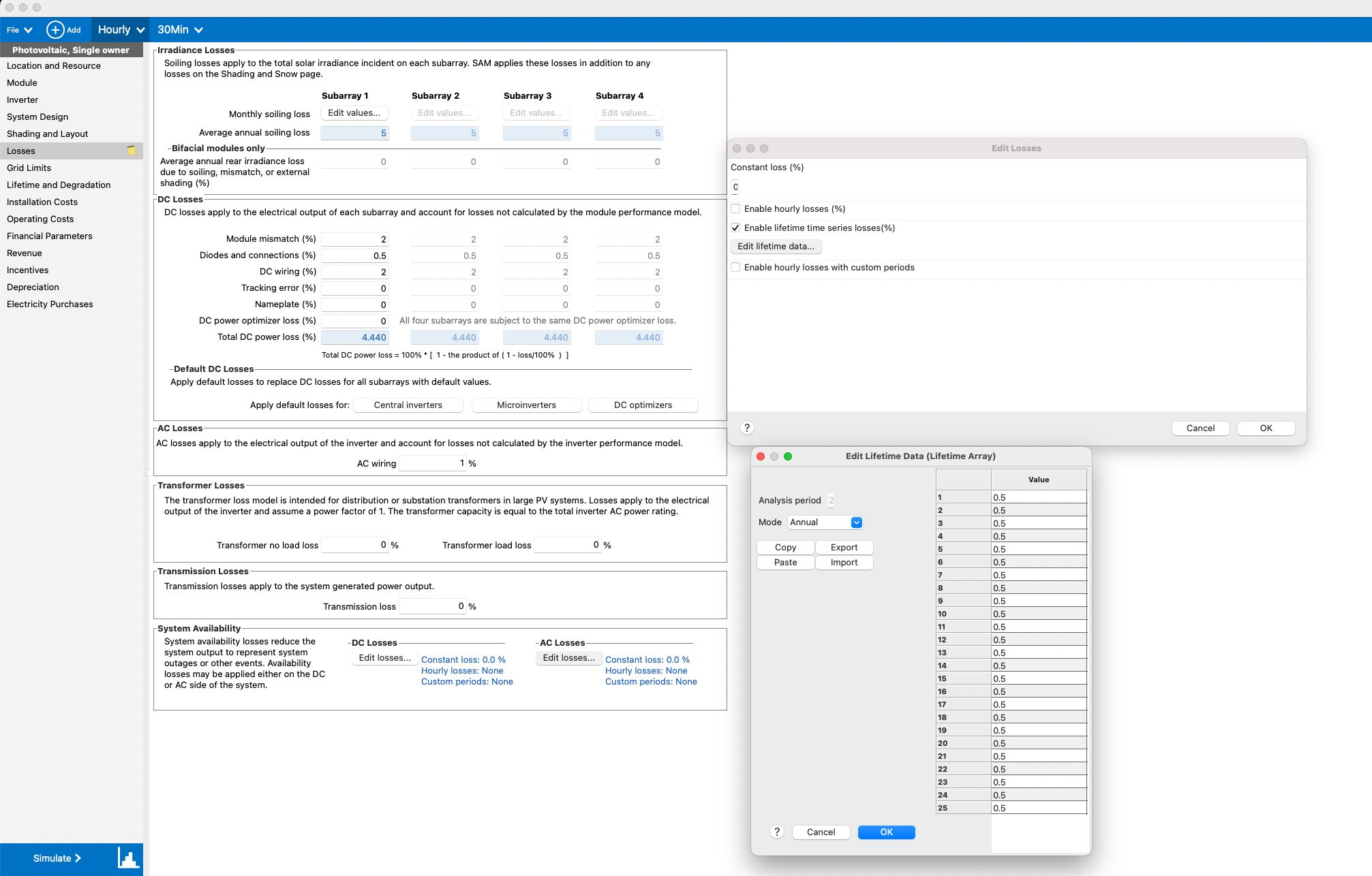This screenshot has height=876, width=1372.
Task: Click the Add plus circle icon
Action: click(55, 30)
